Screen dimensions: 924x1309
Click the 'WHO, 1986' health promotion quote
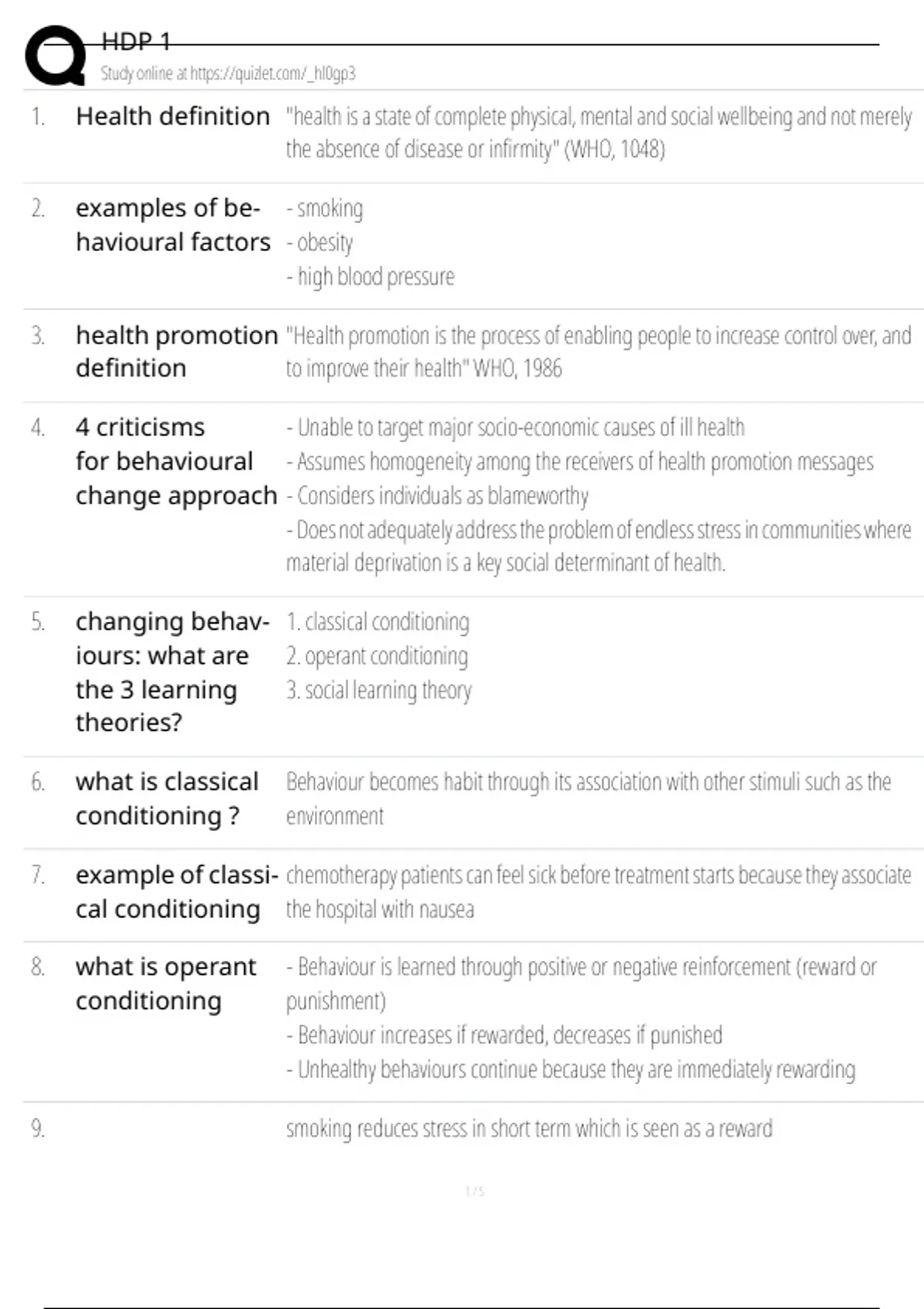click(598, 352)
